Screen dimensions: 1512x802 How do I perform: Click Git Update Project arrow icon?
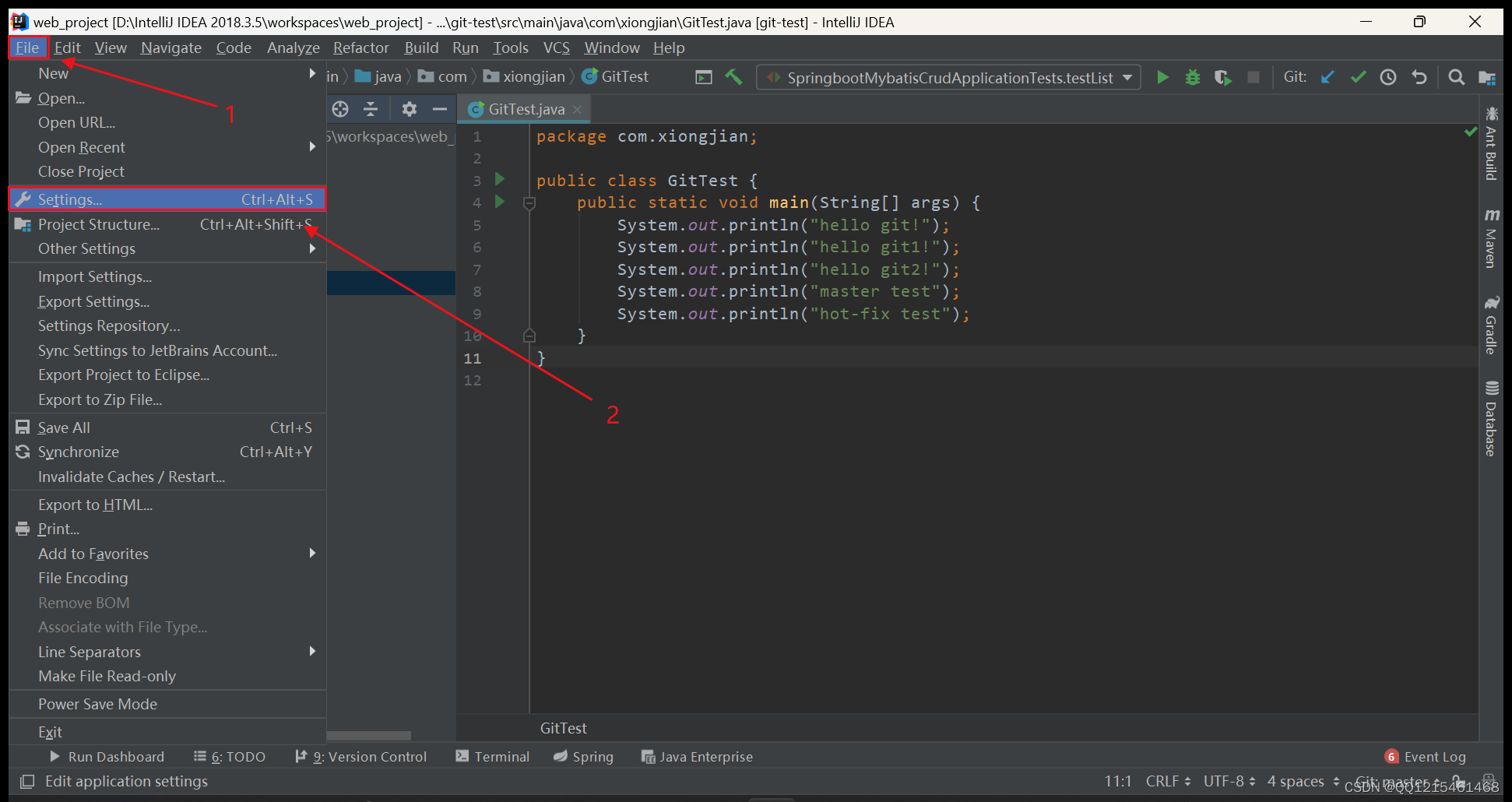[1327, 77]
